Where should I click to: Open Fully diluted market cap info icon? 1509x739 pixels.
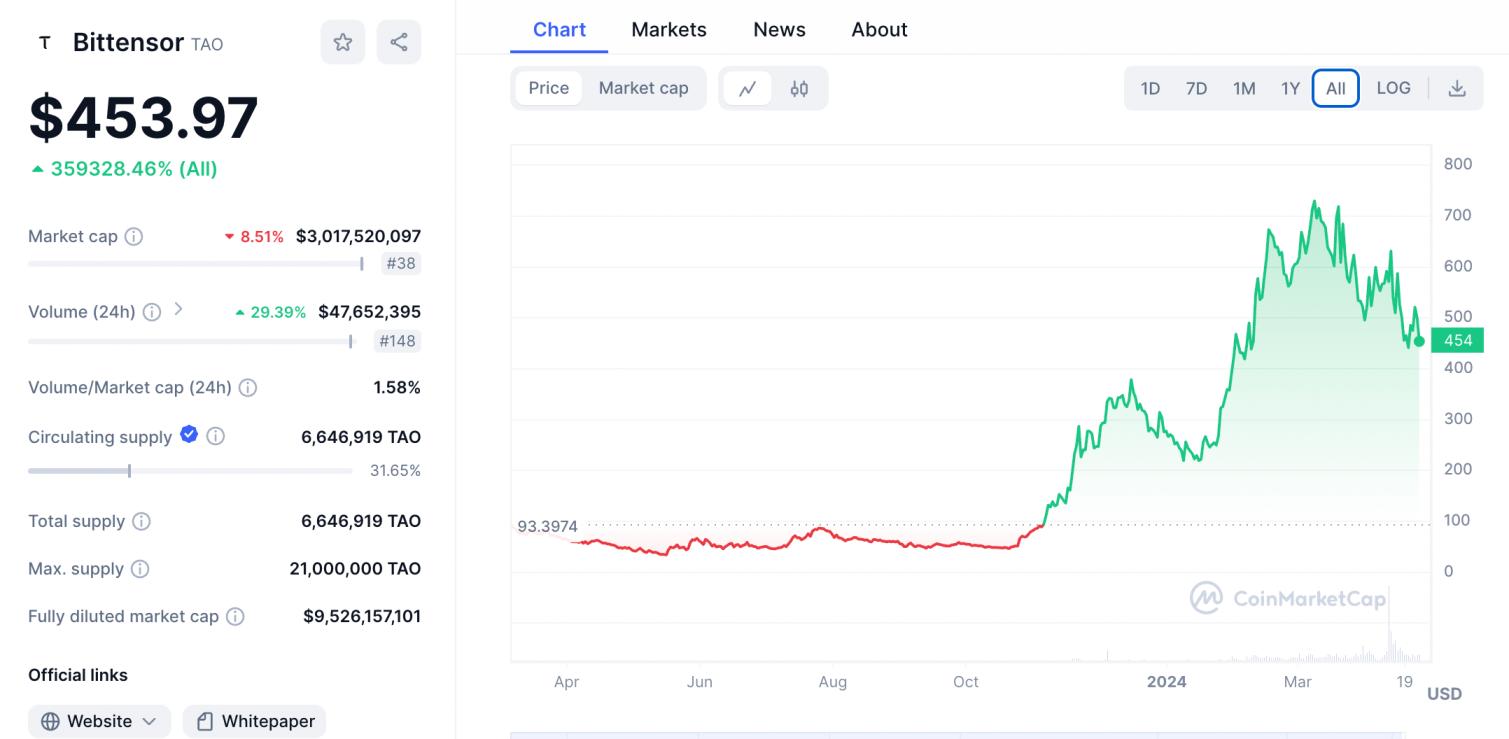(x=235, y=617)
